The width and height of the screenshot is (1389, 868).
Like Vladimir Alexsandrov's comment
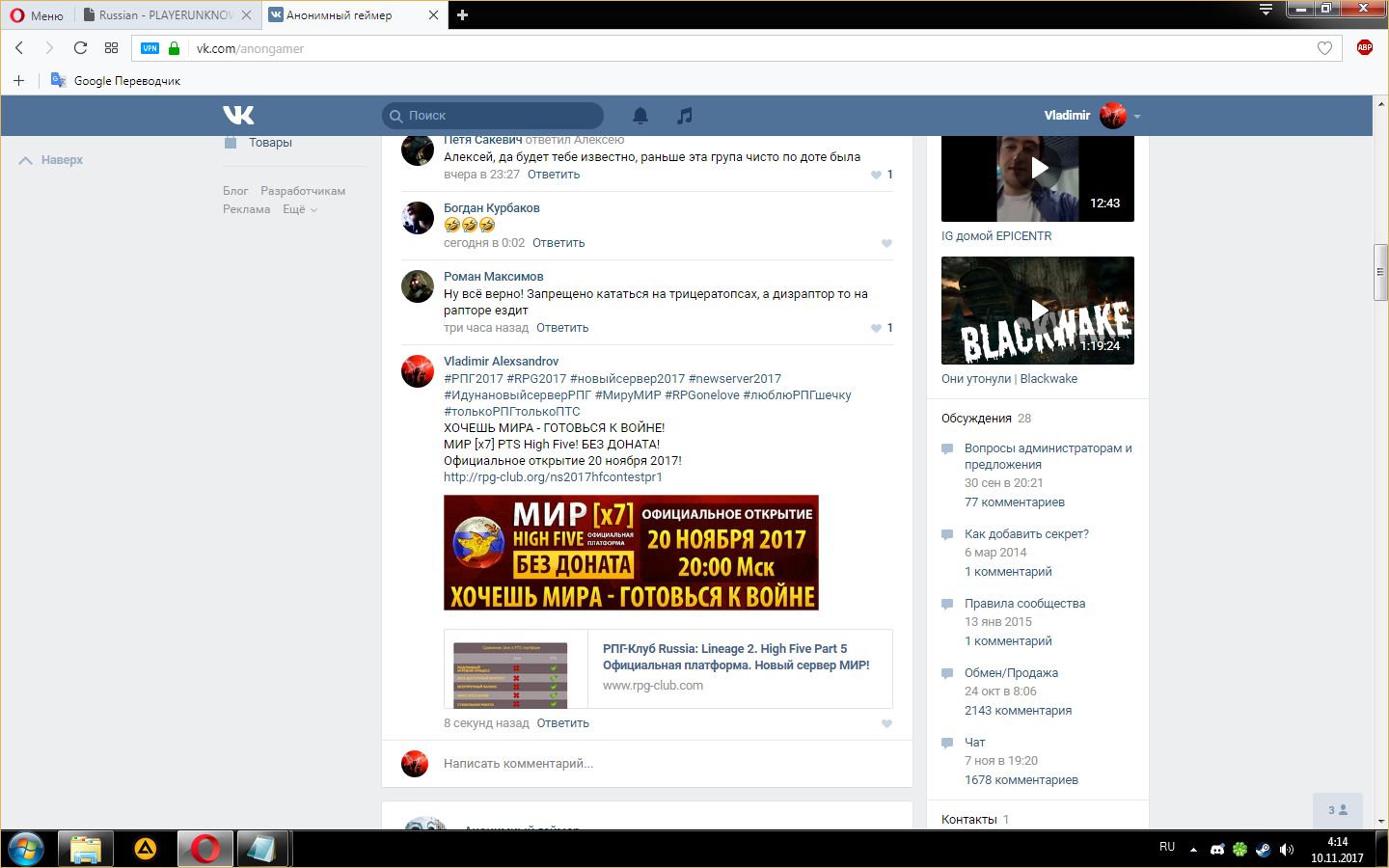(886, 723)
